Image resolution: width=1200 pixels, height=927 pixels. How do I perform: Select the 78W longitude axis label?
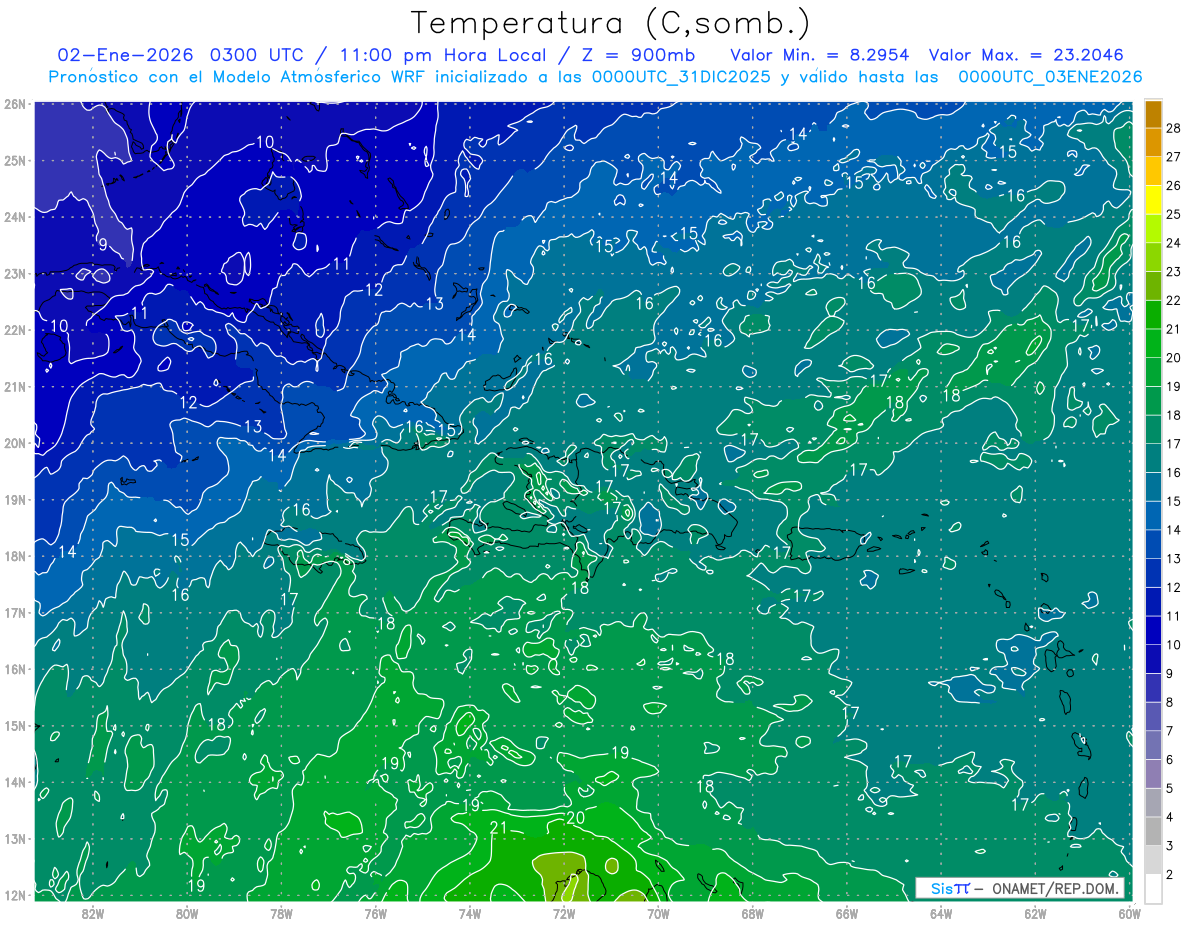click(x=281, y=913)
